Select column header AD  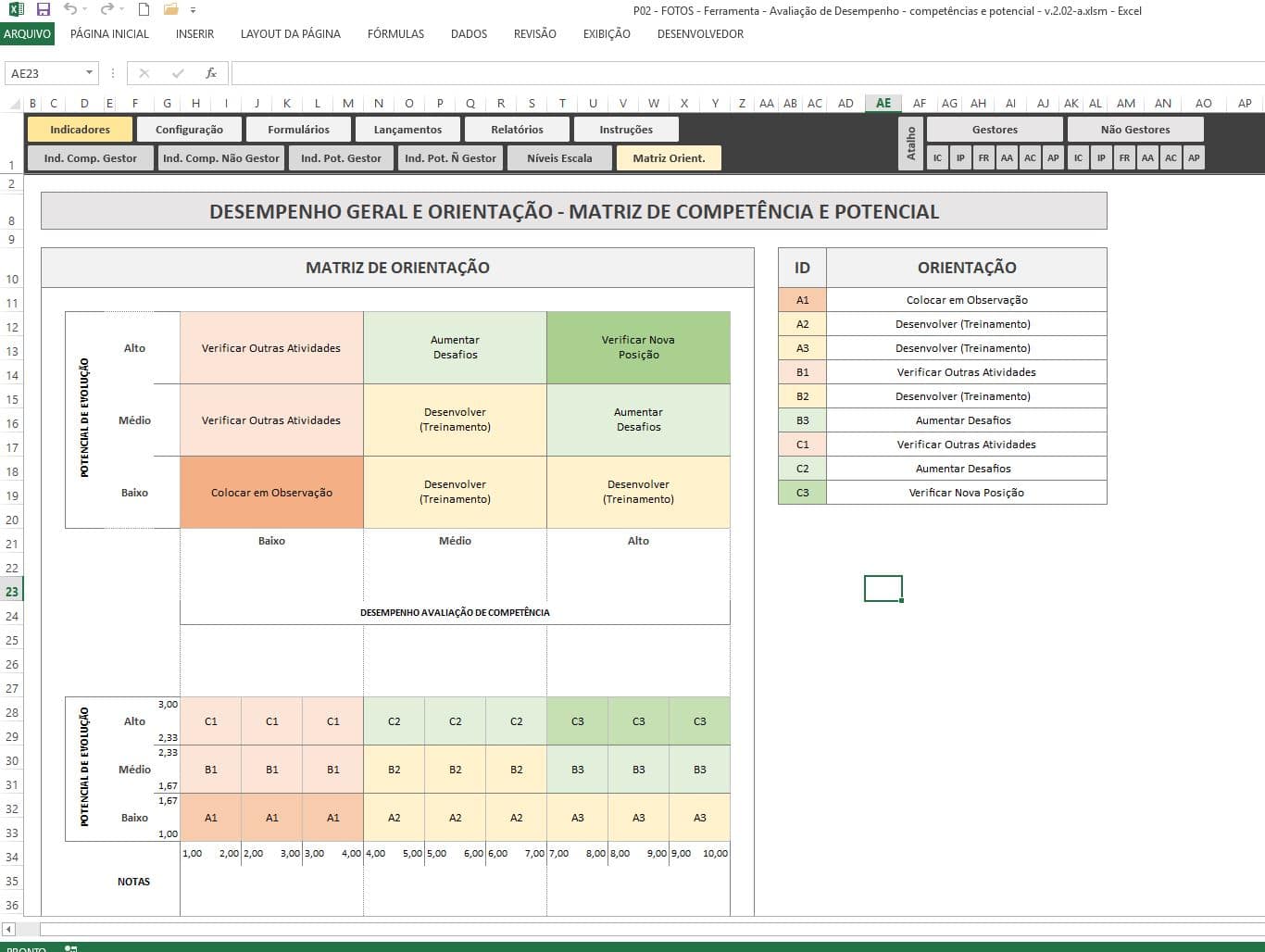pyautogui.click(x=845, y=103)
